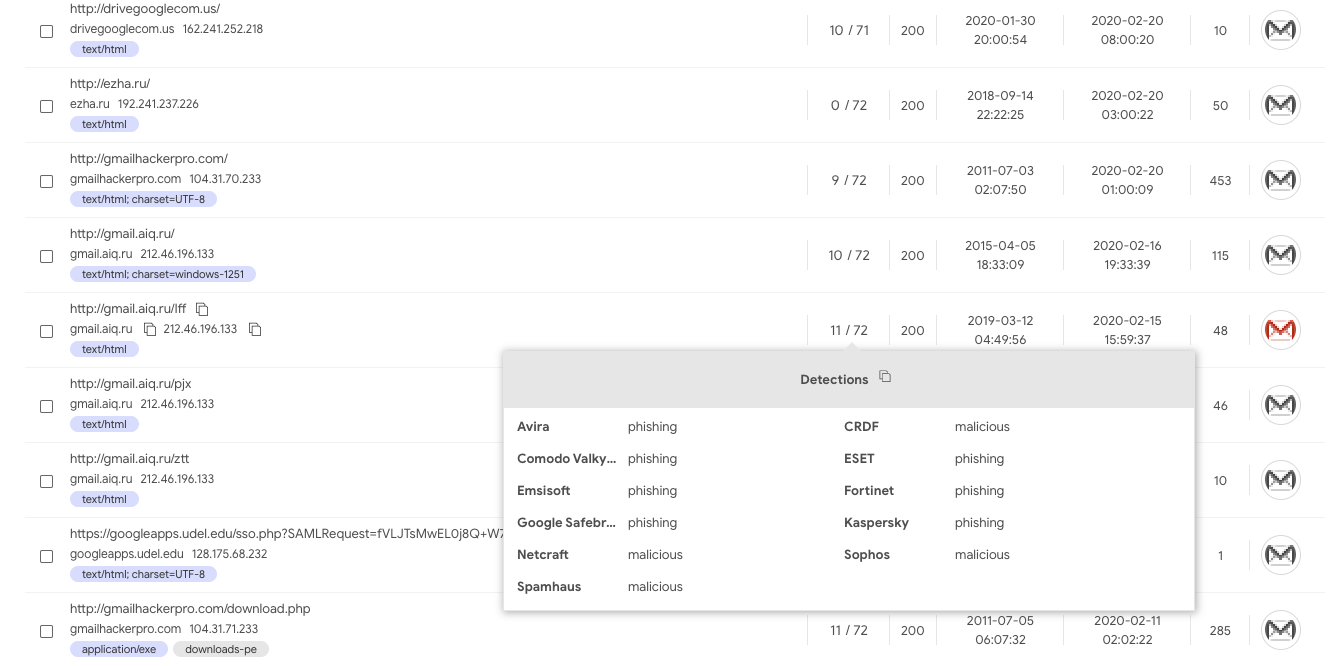
Task: Select the ezha.ru row checkbox
Action: click(46, 107)
